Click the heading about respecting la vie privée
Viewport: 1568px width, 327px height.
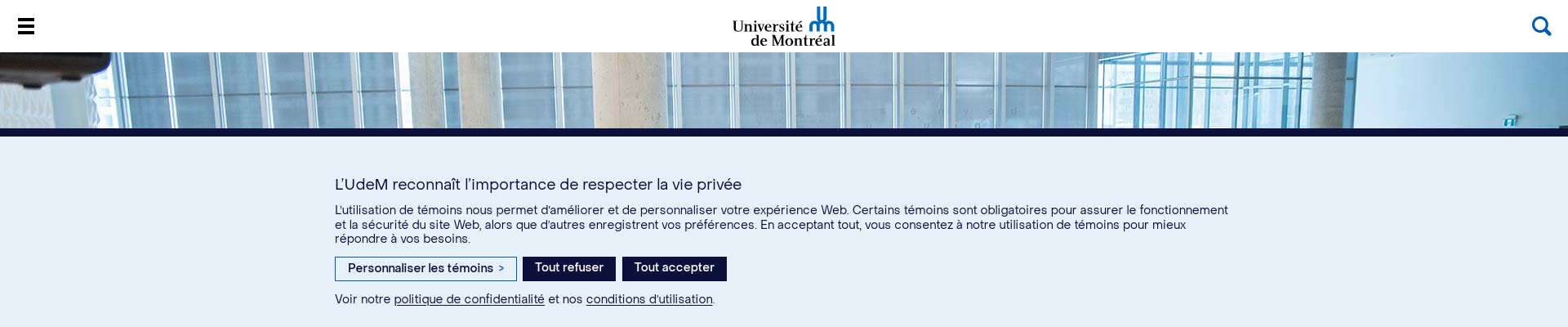[x=537, y=185]
